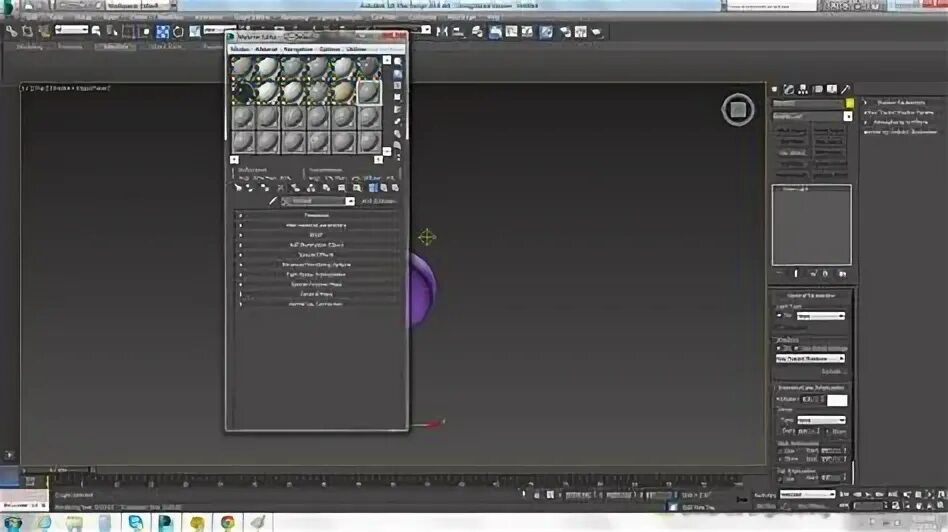The image size is (948, 532).
Task: Open Modes menu in Material Editor
Action: click(238, 49)
